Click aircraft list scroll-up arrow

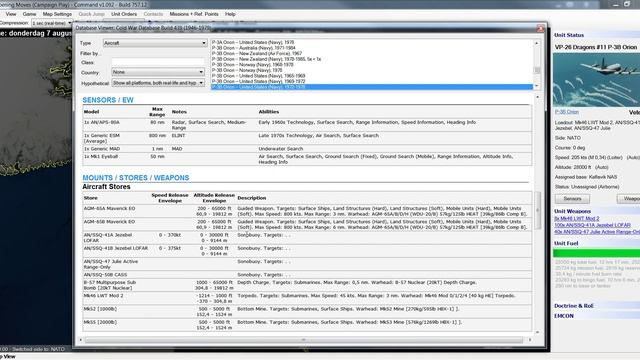(x=537, y=43)
